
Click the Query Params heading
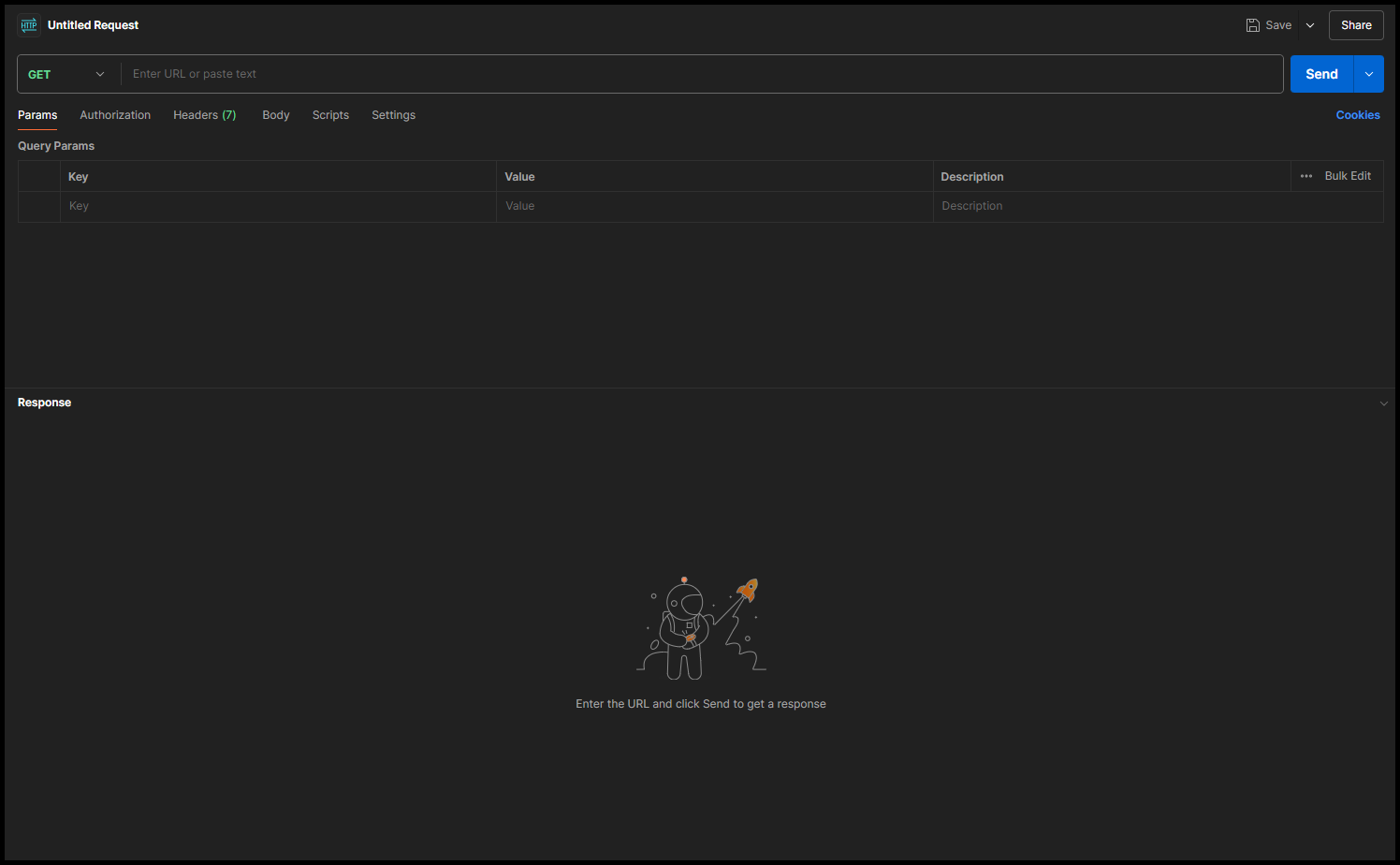click(56, 146)
